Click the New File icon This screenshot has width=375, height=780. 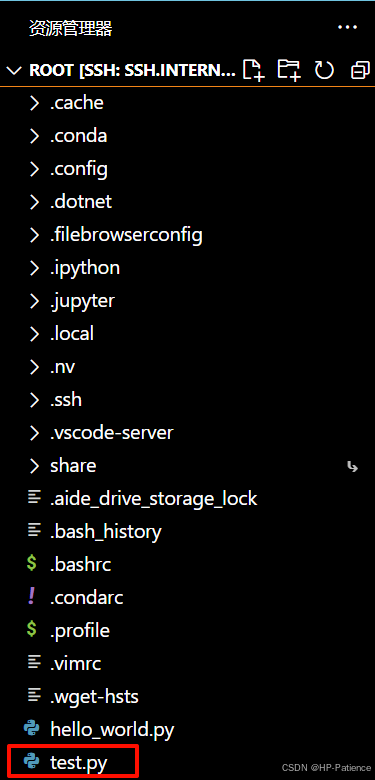pyautogui.click(x=253, y=70)
